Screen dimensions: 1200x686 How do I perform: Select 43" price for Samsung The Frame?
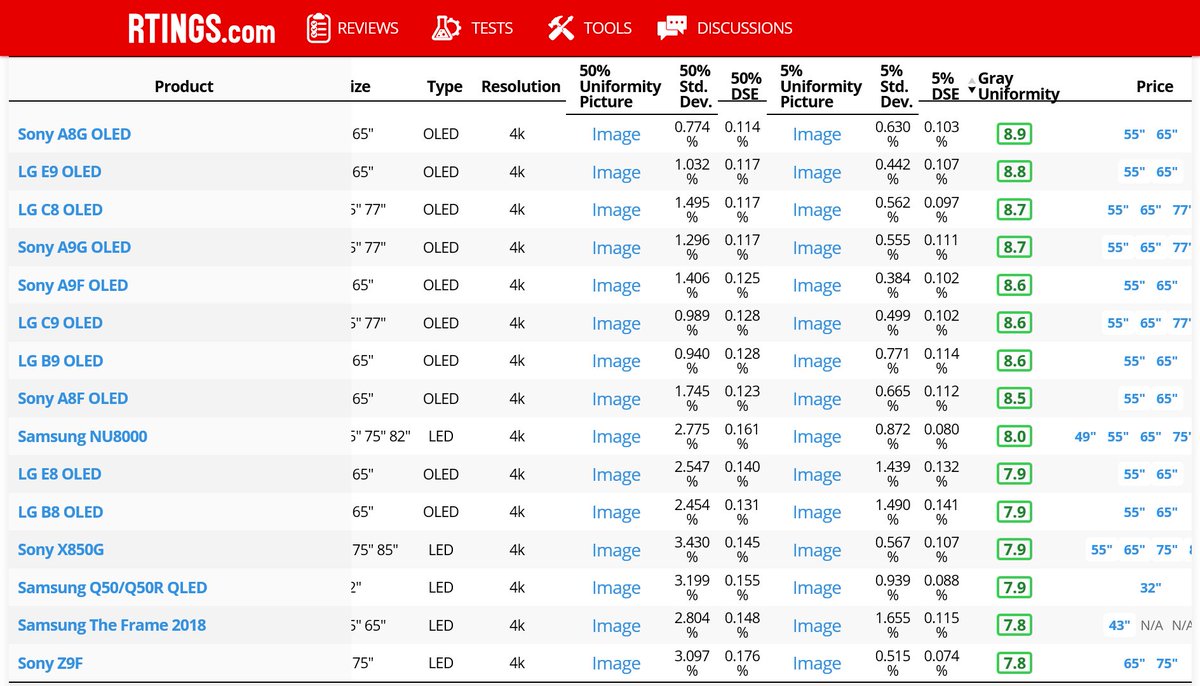pos(1118,625)
